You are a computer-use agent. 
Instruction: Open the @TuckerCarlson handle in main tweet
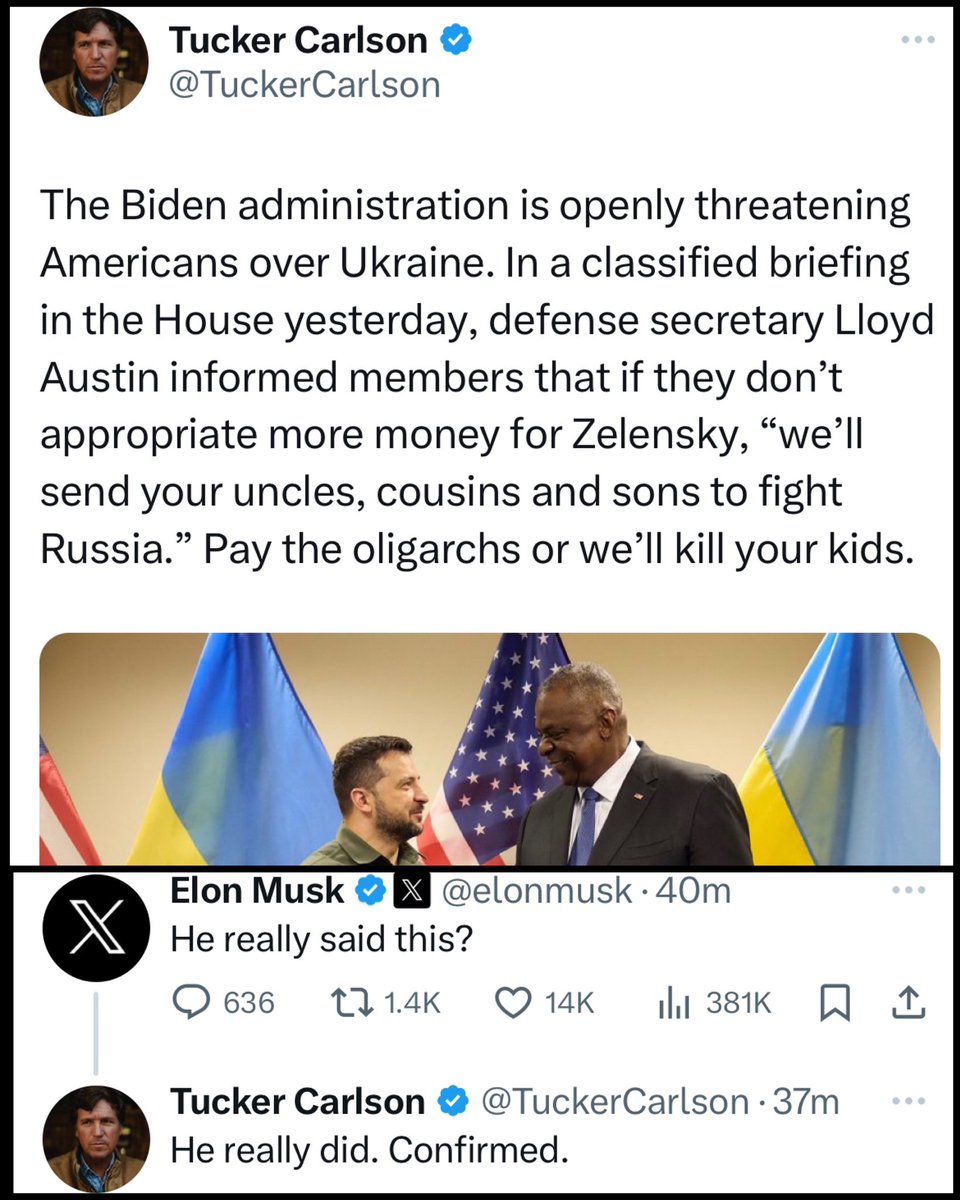point(304,84)
